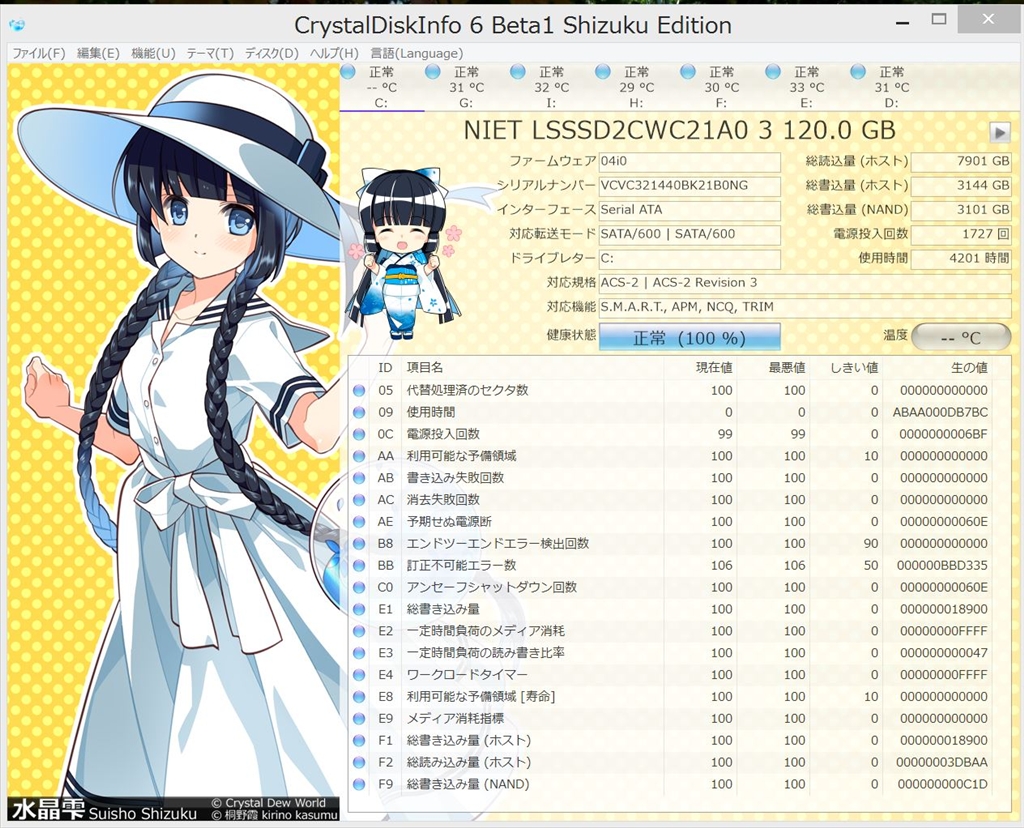Click the しきい値 column header
This screenshot has width=1024, height=828.
coord(846,368)
